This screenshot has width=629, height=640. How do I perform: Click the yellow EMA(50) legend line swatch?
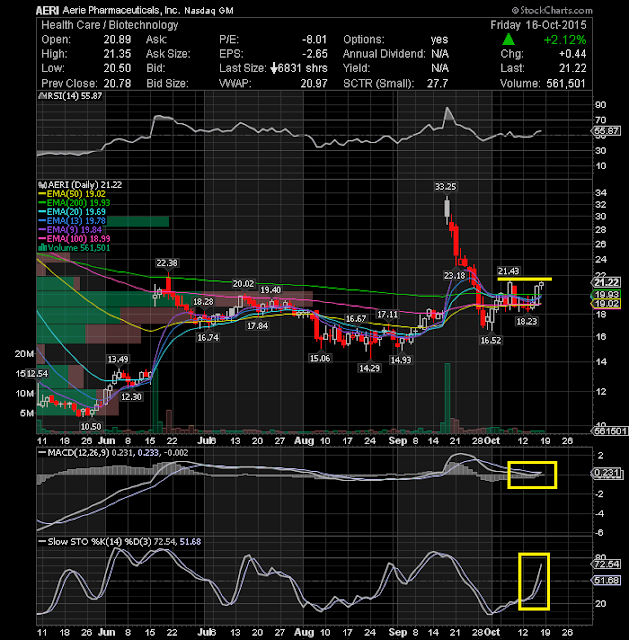click(x=42, y=194)
